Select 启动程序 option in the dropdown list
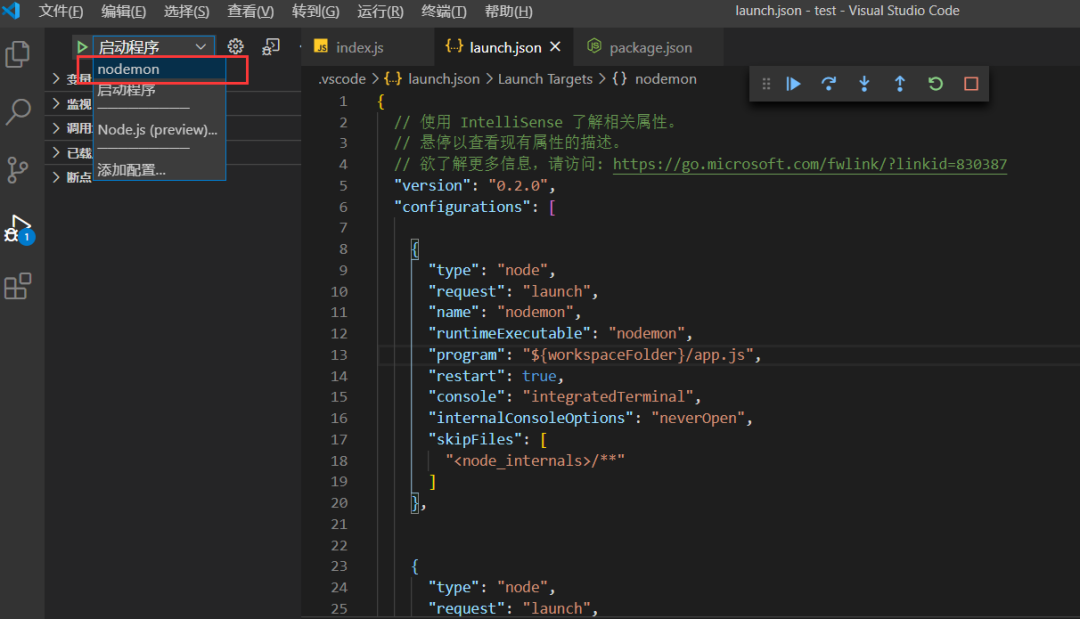1080x619 pixels. click(x=159, y=90)
